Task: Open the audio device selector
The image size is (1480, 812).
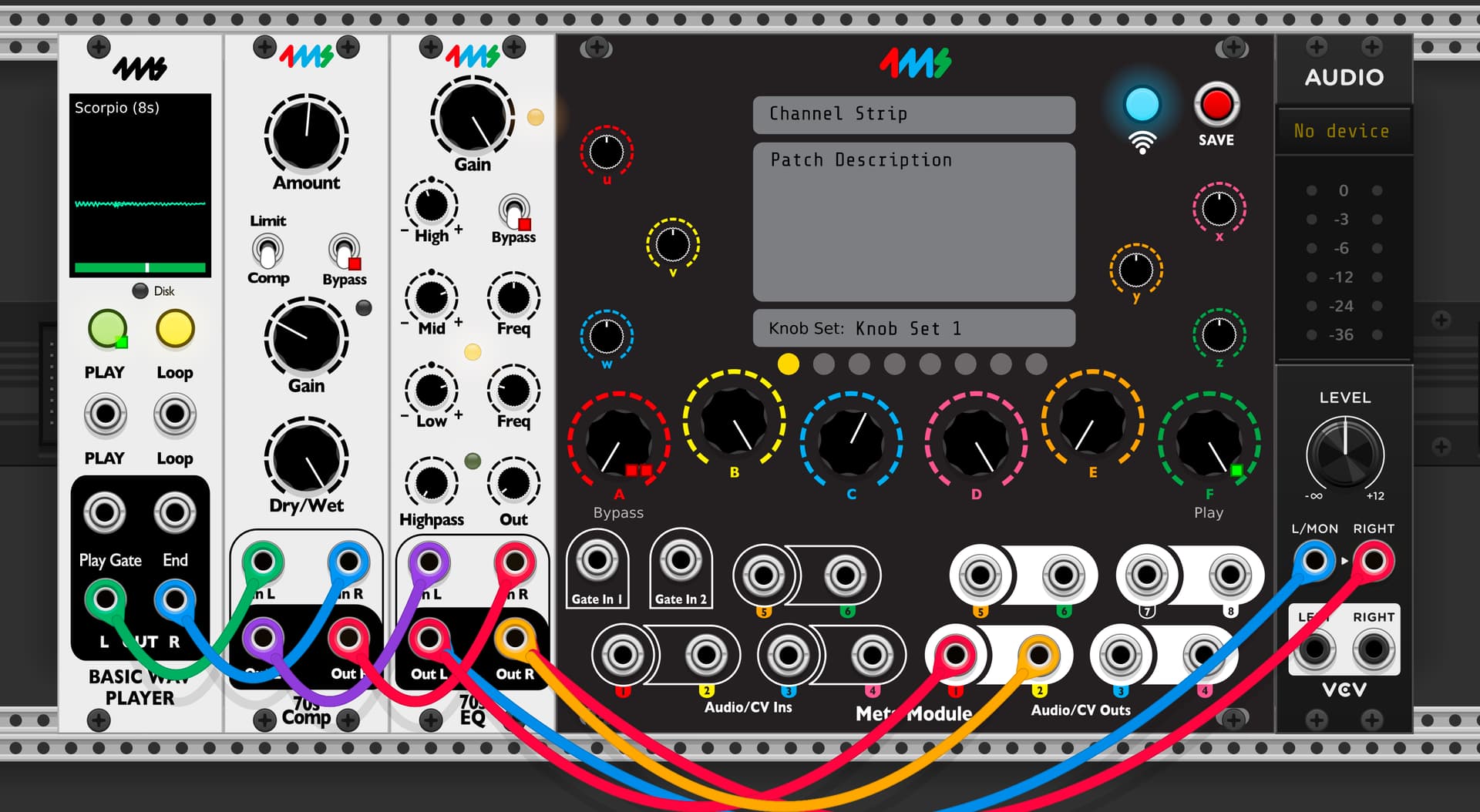Action: click(x=1342, y=132)
